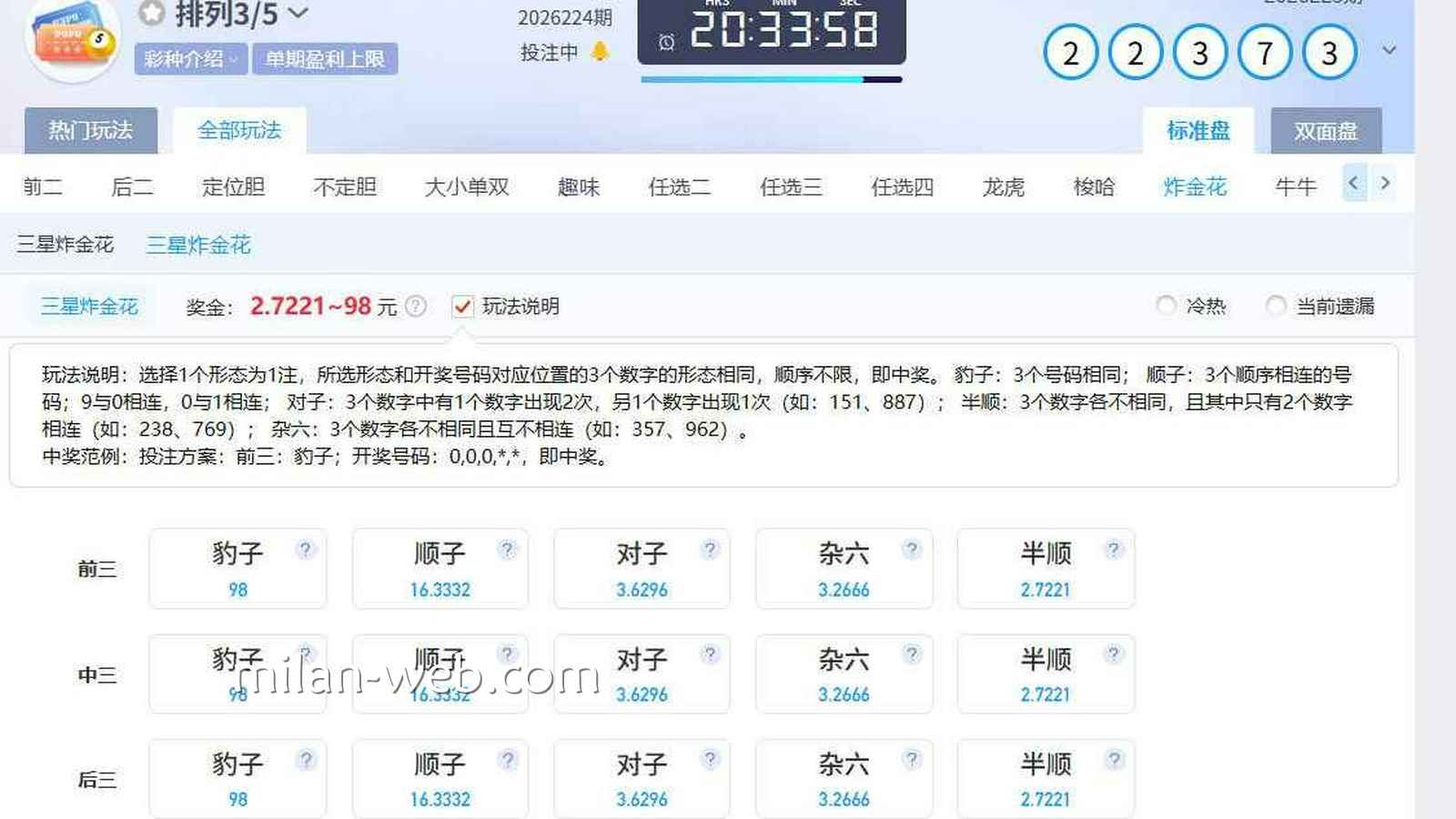This screenshot has height=819, width=1456.
Task: Open the 趣味 play category
Action: pyautogui.click(x=579, y=187)
